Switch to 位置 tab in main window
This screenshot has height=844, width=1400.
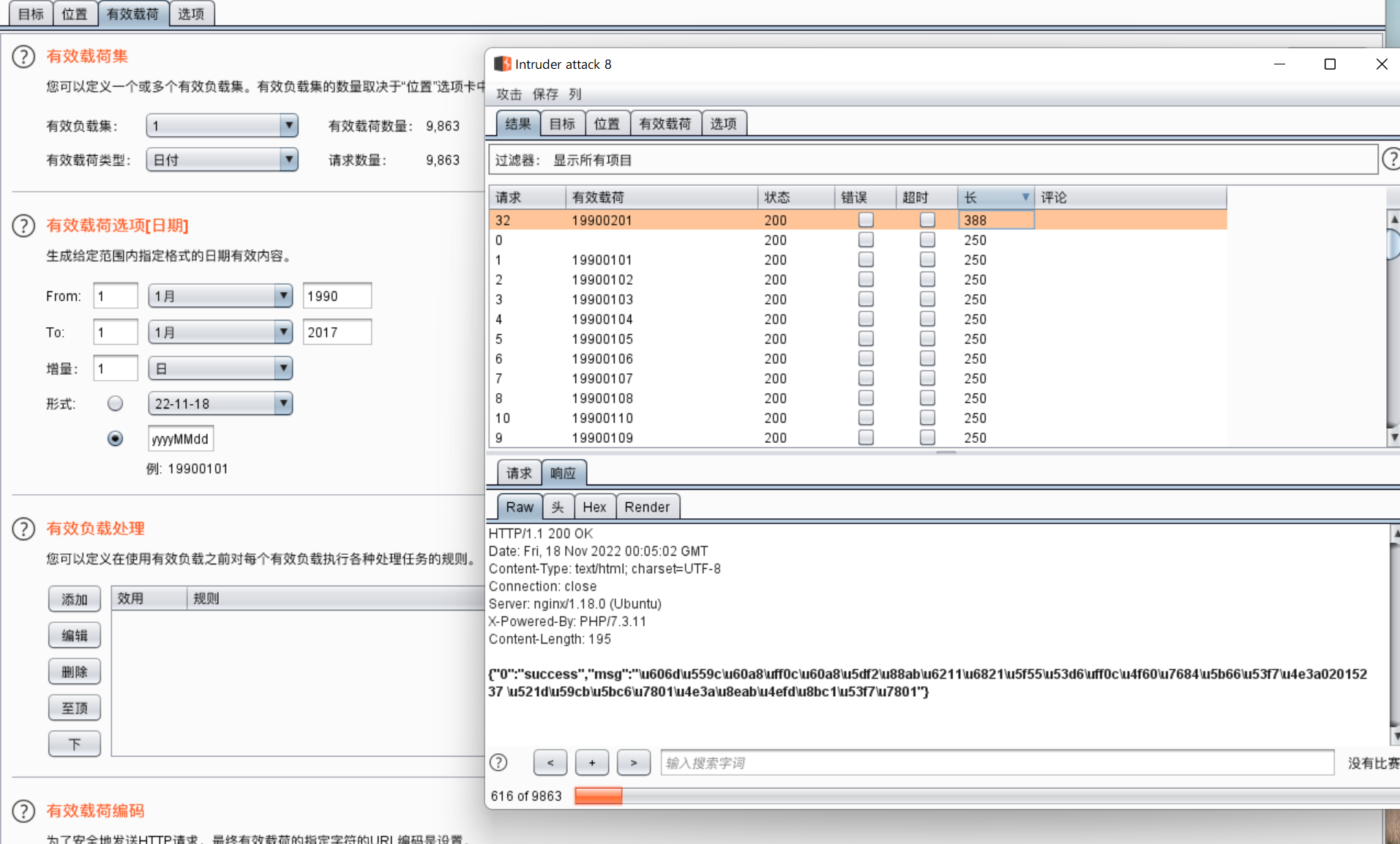[x=75, y=13]
